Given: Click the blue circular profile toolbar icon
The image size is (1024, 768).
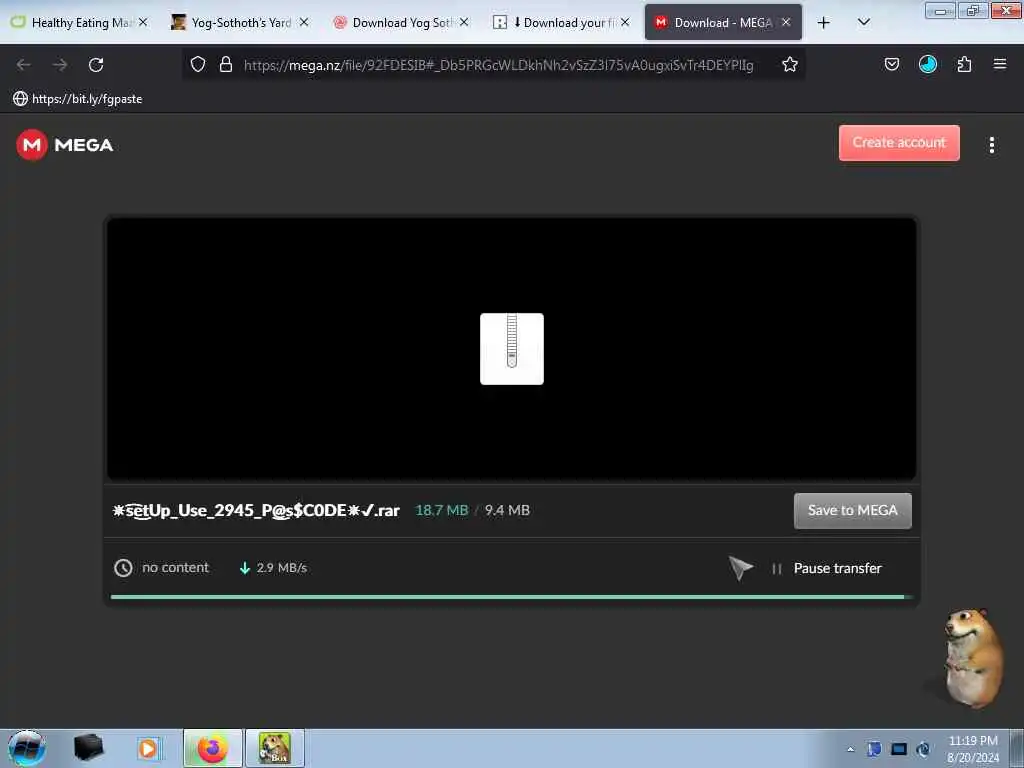Looking at the screenshot, I should [927, 64].
